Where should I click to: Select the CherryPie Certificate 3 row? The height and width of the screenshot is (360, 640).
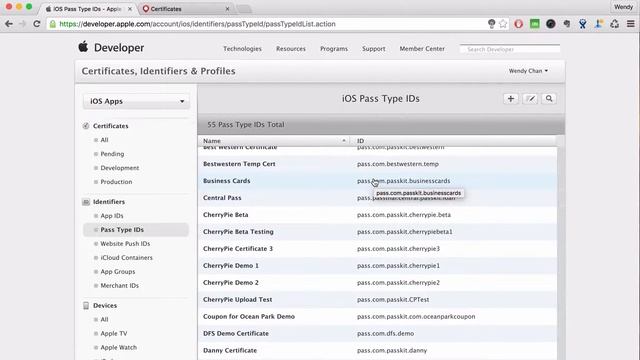click(378, 249)
